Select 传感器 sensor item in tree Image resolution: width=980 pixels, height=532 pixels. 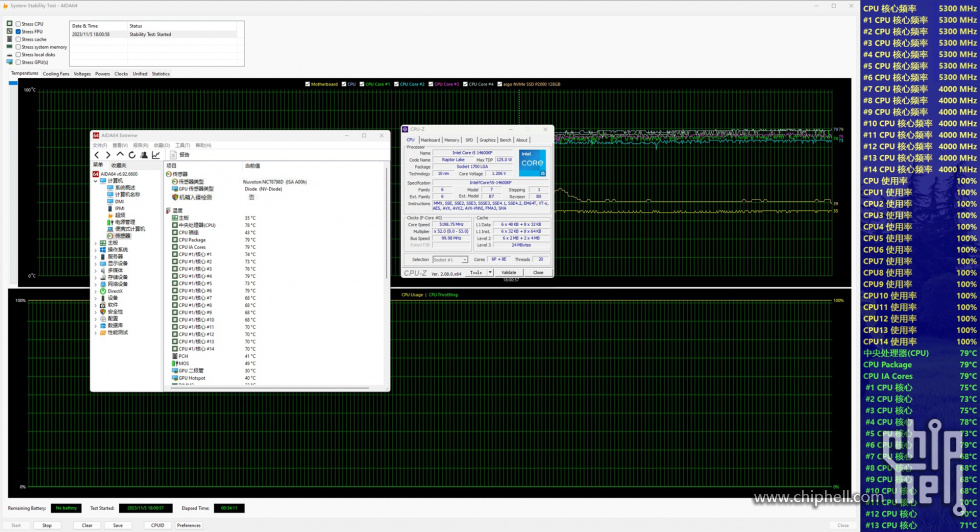pyautogui.click(x=119, y=236)
